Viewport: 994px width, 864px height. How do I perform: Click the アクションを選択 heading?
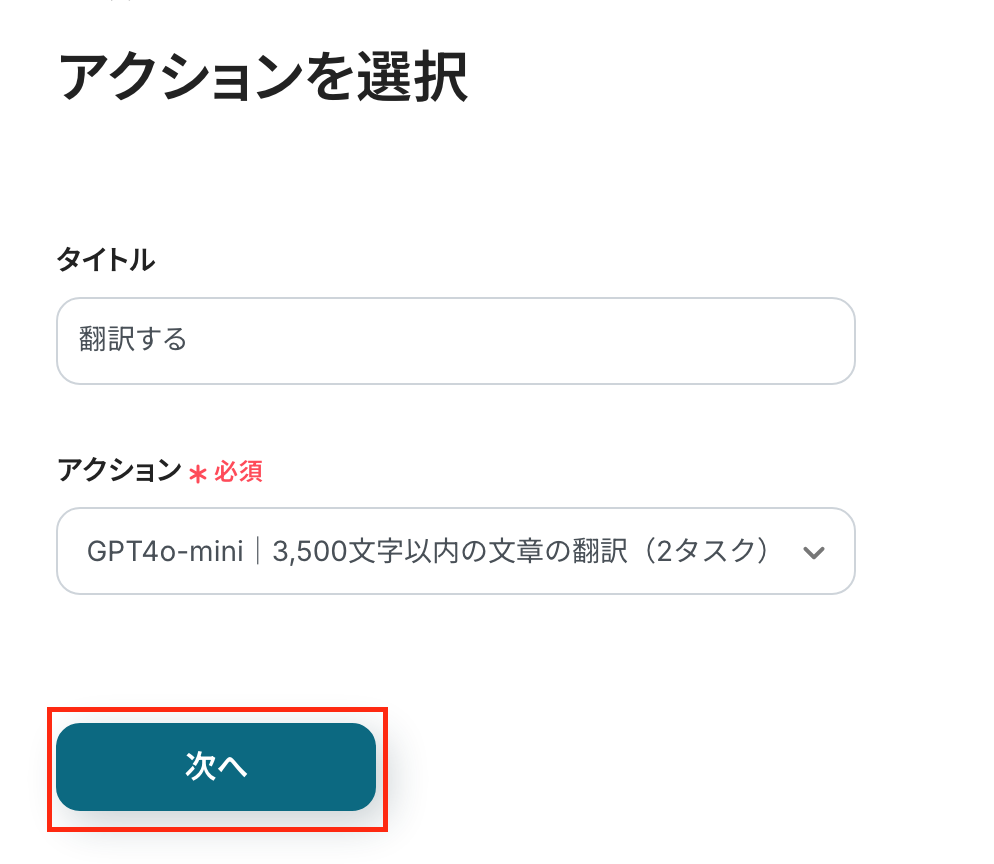pos(263,77)
